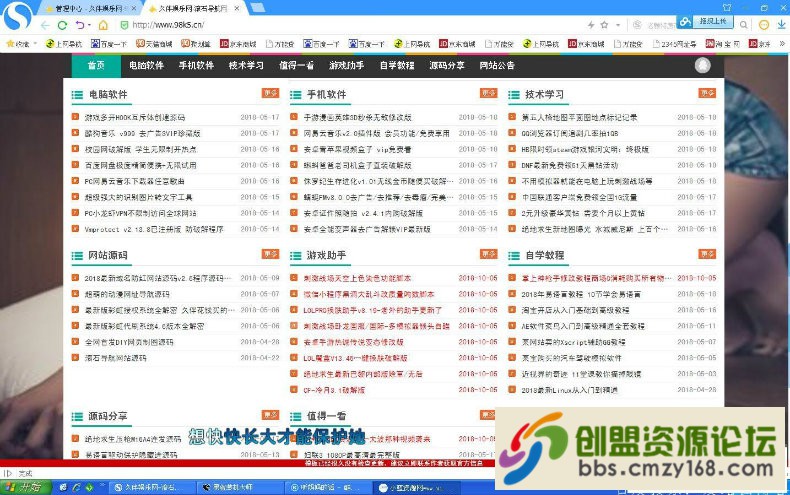This screenshot has width=790, height=495.
Task: Click the Internet Explorer quick launch icon
Action: coord(76,487)
